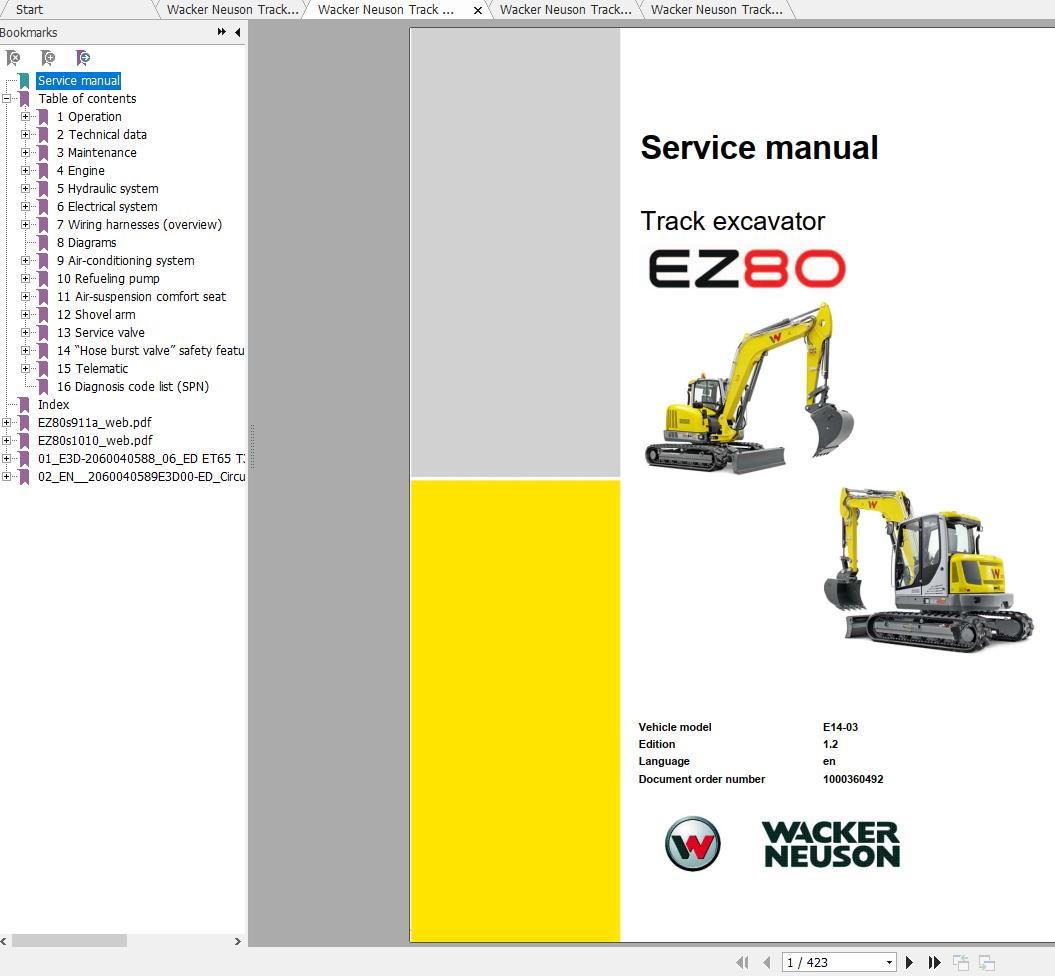Open the 13 Service valve bookmark

point(101,333)
